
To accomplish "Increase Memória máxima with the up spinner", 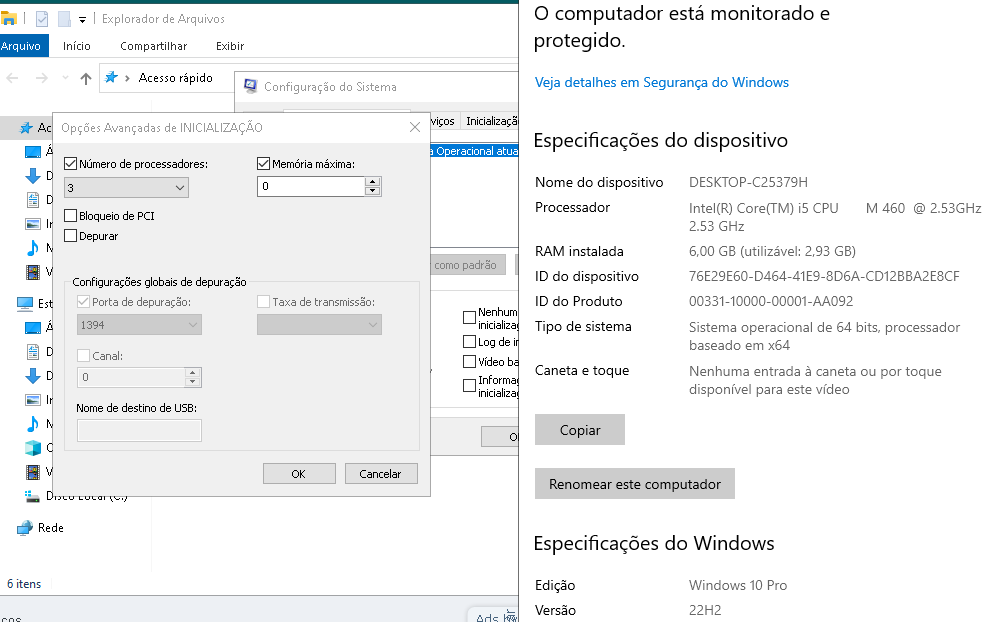I will 373,182.
